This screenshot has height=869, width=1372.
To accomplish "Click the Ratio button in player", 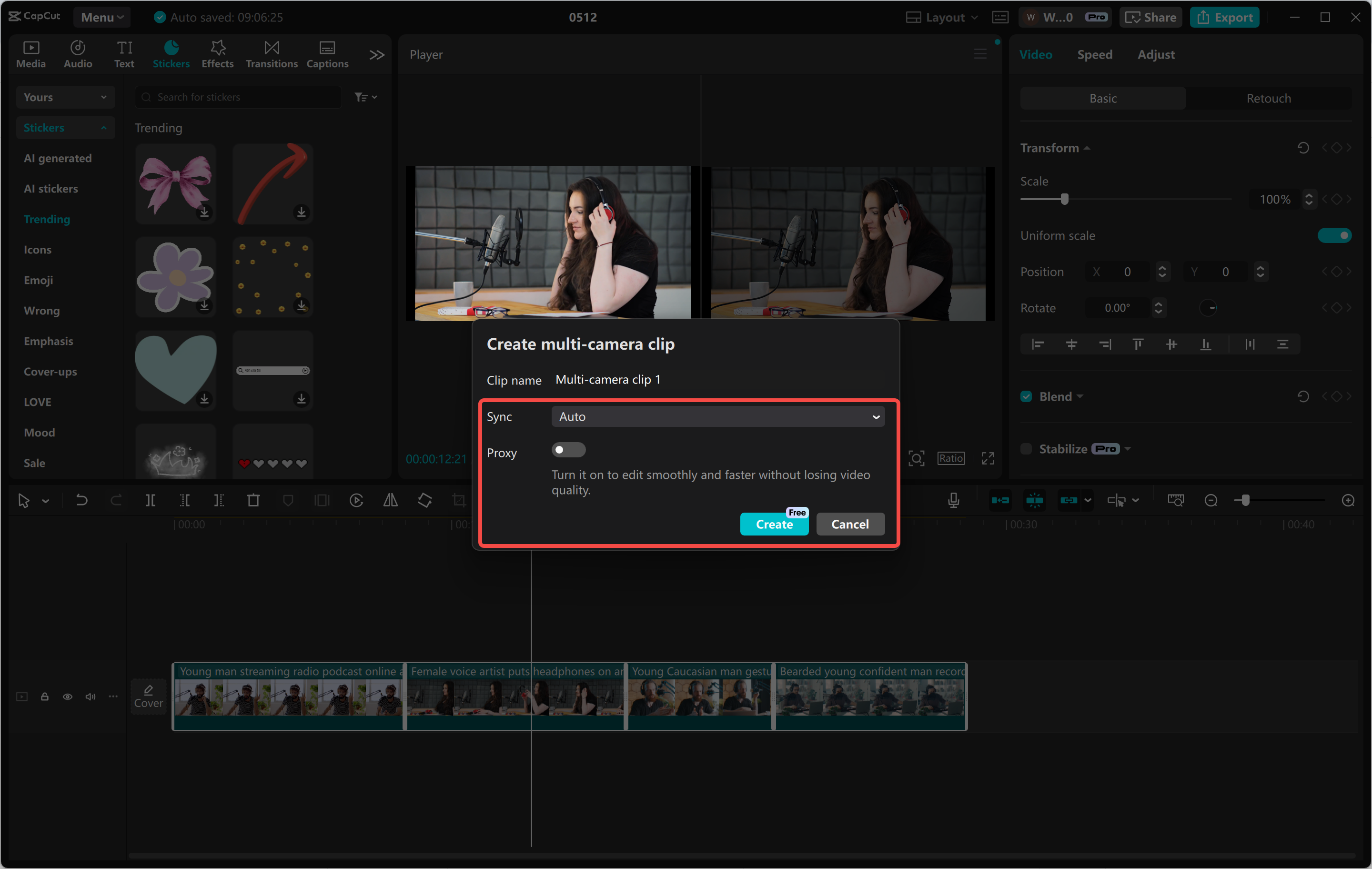I will click(x=950, y=458).
